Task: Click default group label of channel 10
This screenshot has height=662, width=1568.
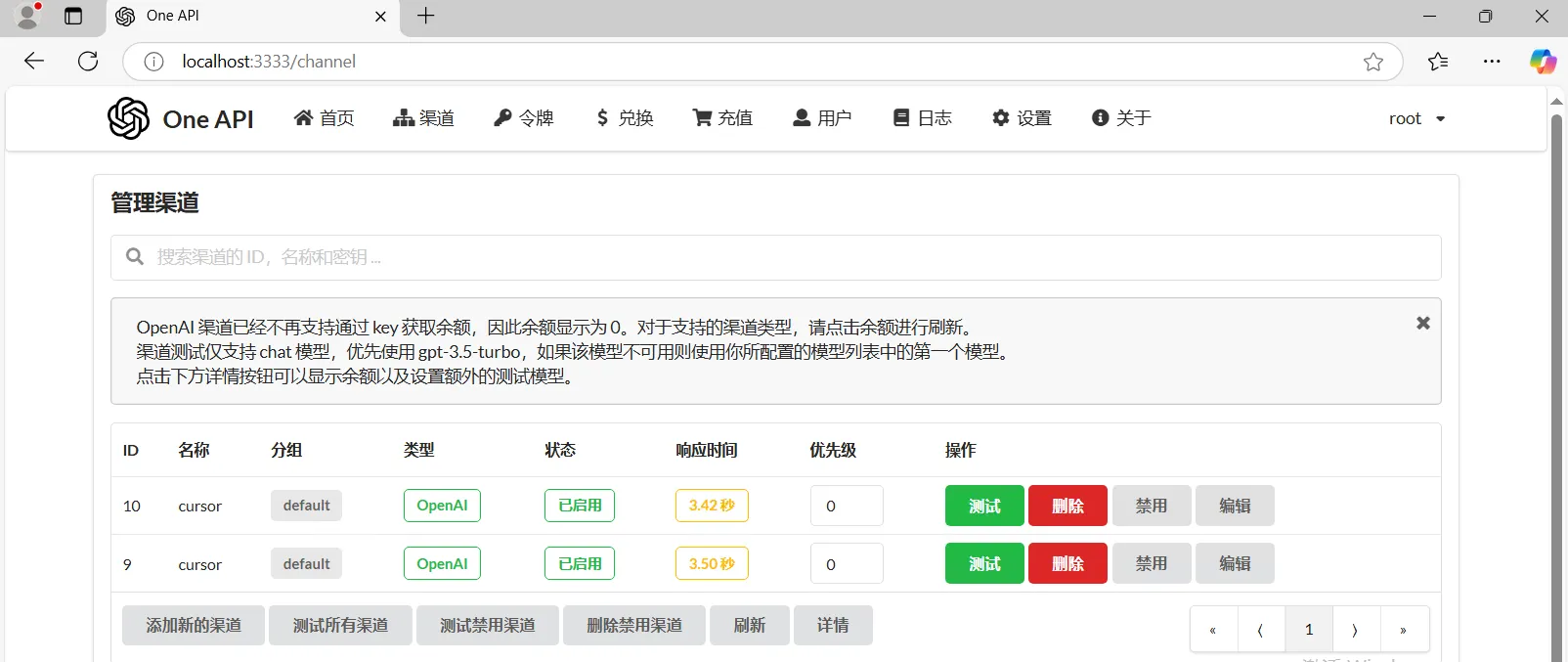Action: coord(306,506)
